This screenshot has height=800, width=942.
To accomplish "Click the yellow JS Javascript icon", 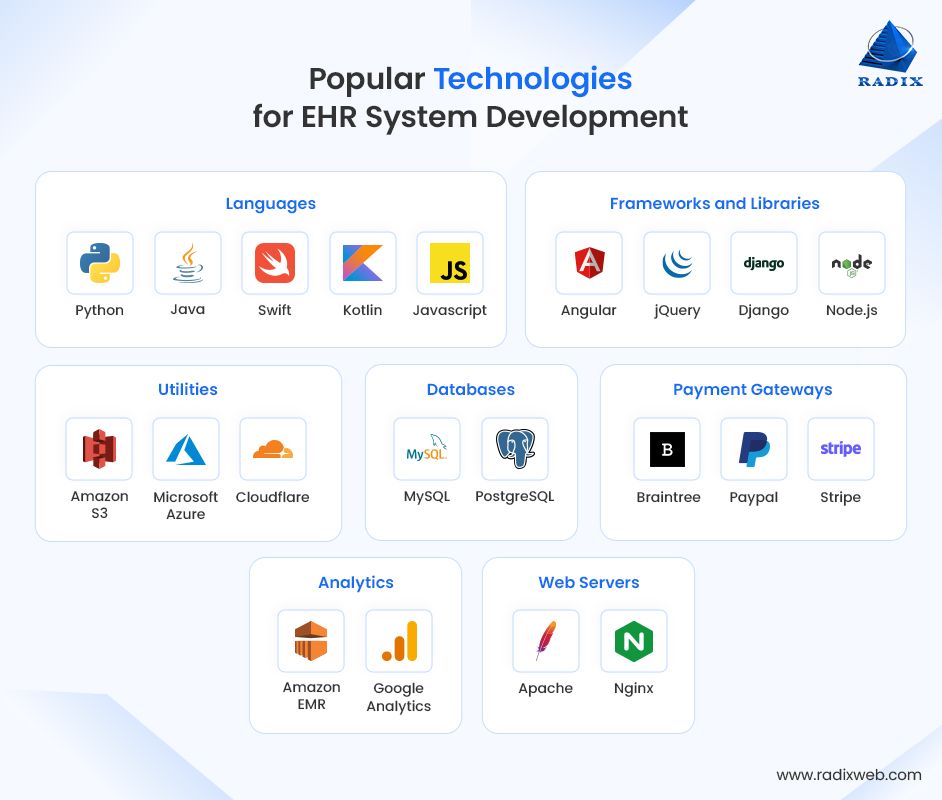I will (450, 263).
